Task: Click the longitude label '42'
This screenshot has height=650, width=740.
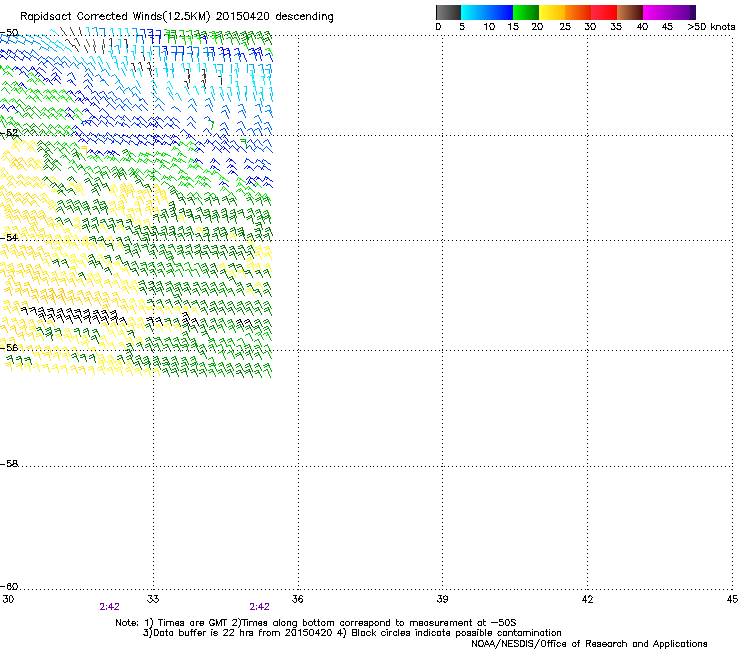Action: pyautogui.click(x=587, y=599)
